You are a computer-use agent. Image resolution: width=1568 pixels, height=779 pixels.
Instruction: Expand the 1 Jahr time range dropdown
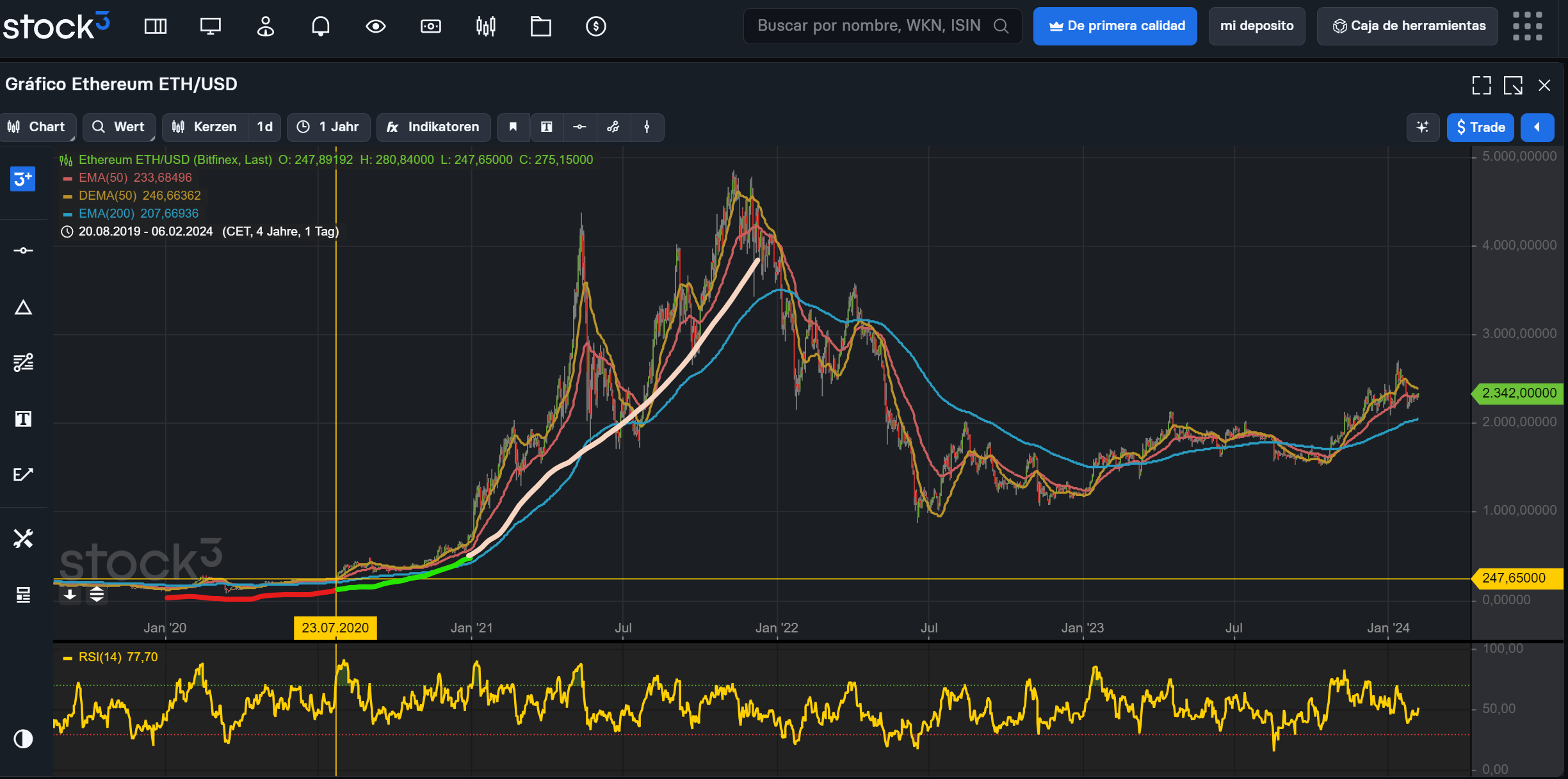[328, 127]
